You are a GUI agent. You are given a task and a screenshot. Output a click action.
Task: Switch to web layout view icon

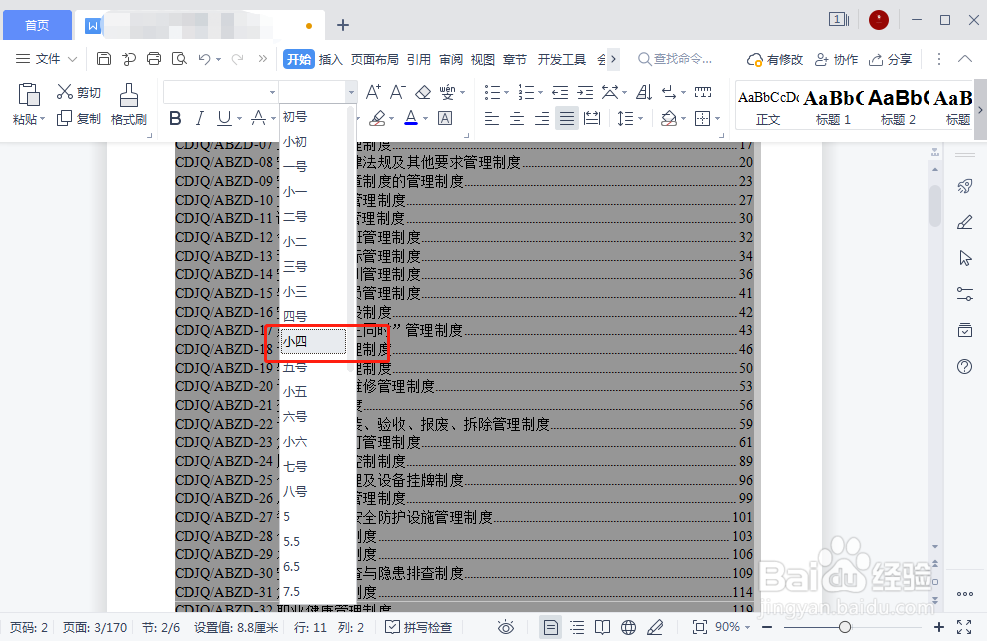628,627
